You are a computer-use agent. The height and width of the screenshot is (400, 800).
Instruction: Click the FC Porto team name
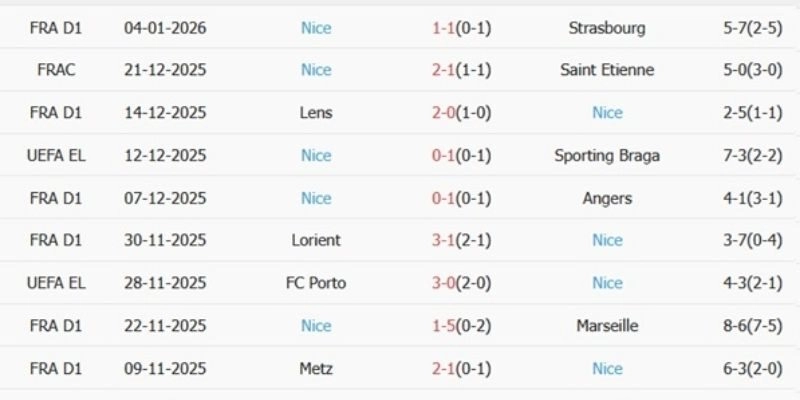[316, 283]
